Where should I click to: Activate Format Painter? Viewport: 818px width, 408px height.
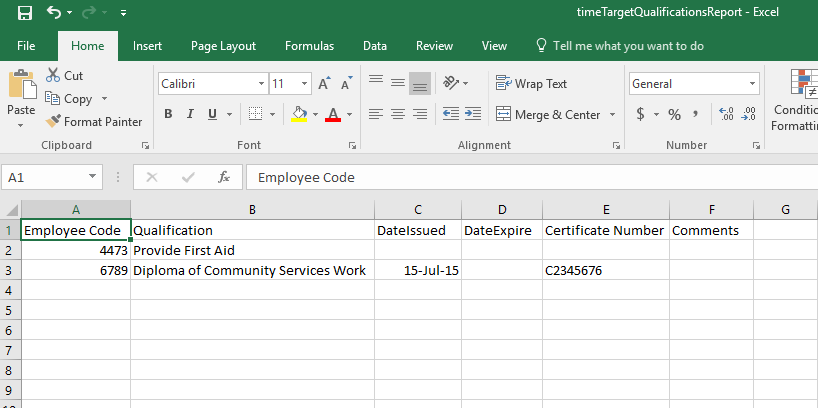click(x=93, y=122)
